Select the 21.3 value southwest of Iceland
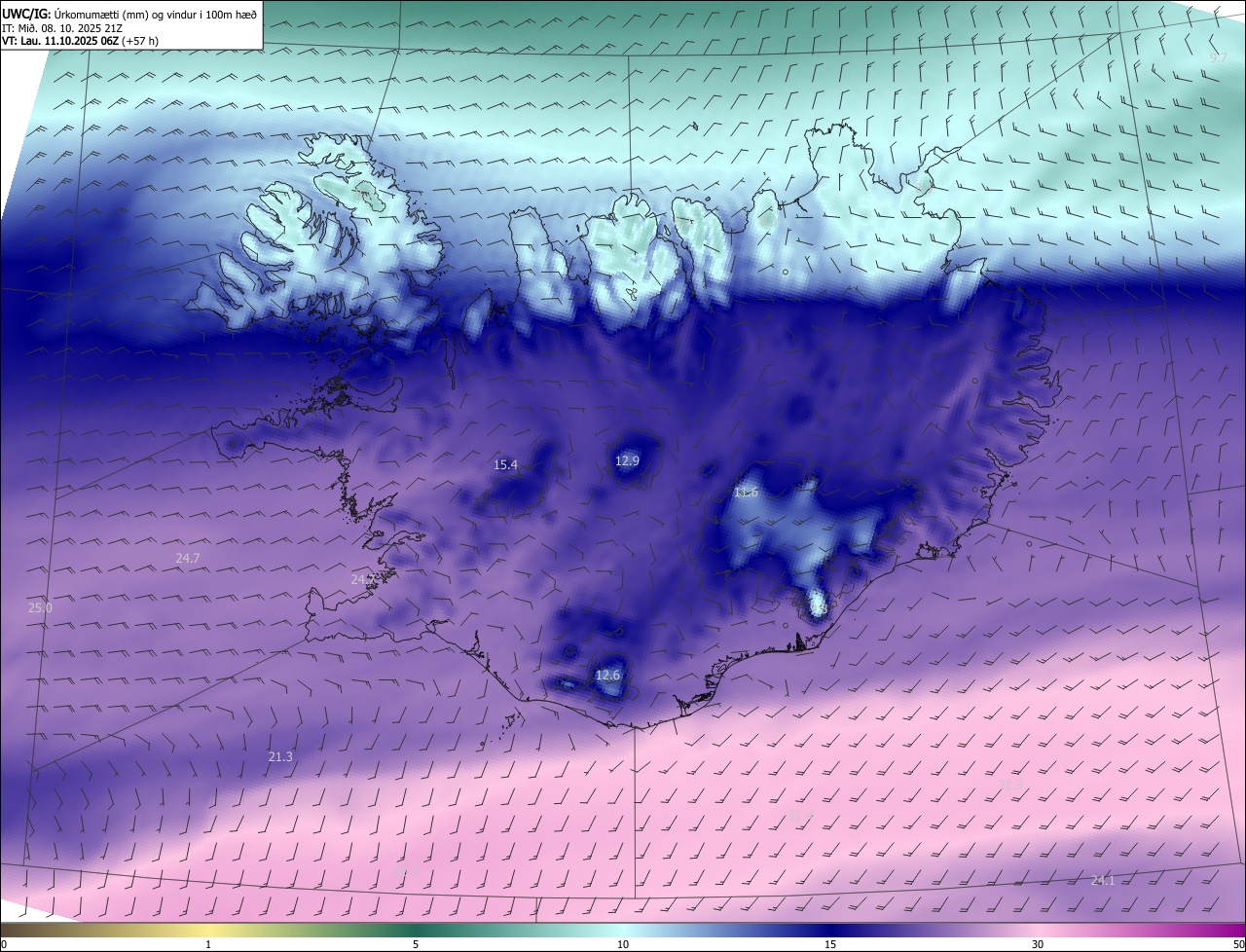This screenshot has height=952, width=1246. pyautogui.click(x=280, y=756)
